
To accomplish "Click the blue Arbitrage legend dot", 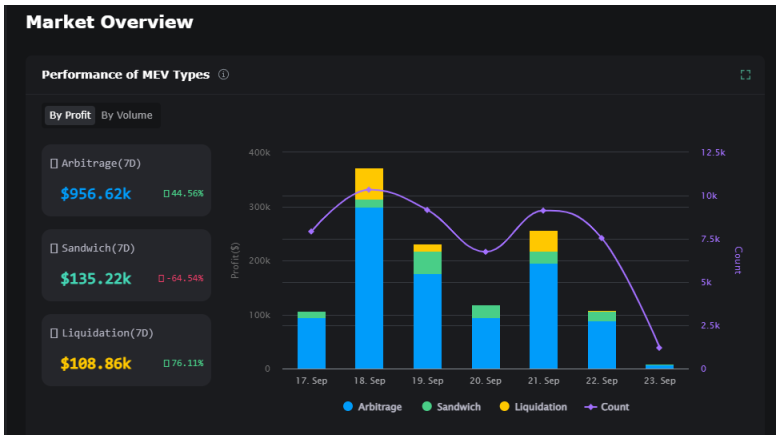I will point(348,407).
